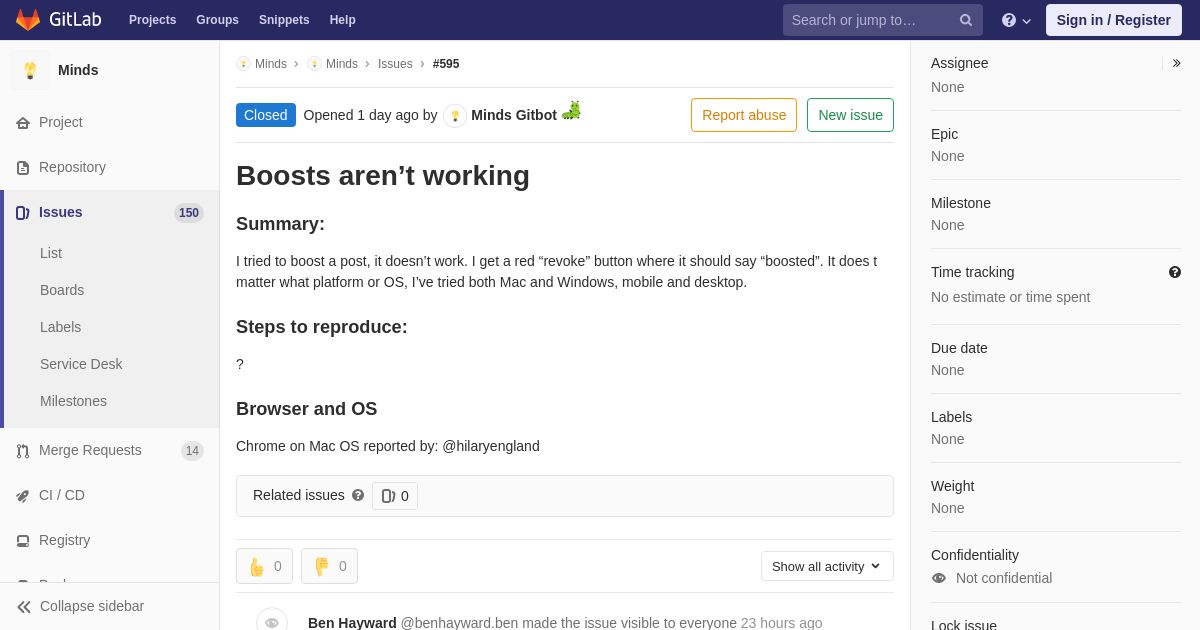1200x630 pixels.
Task: Click the Project home icon in sidebar
Action: [x=23, y=123]
